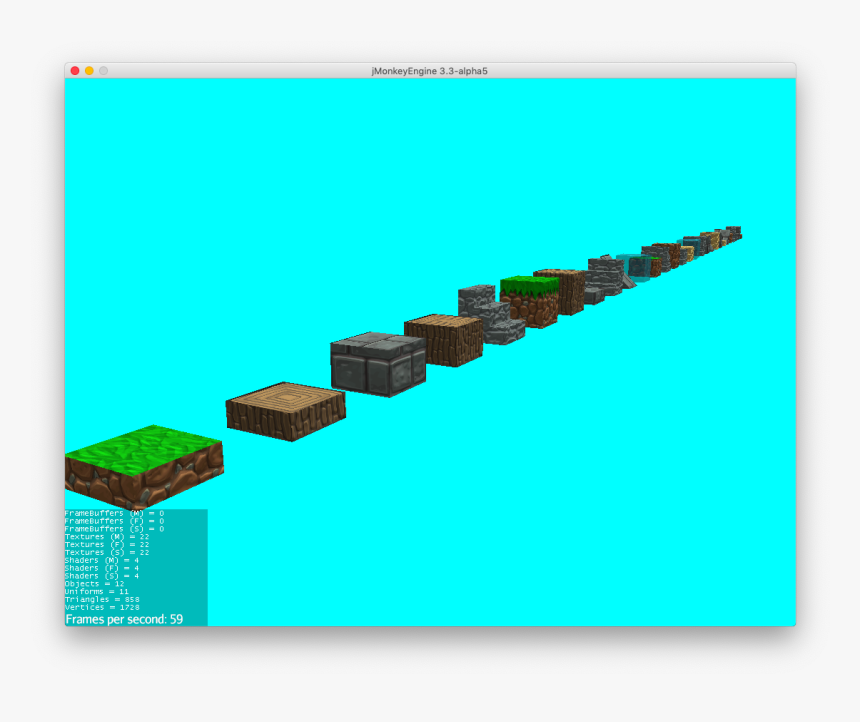Click the 'FrameBuffers (F) = 0' stat line

(114, 521)
